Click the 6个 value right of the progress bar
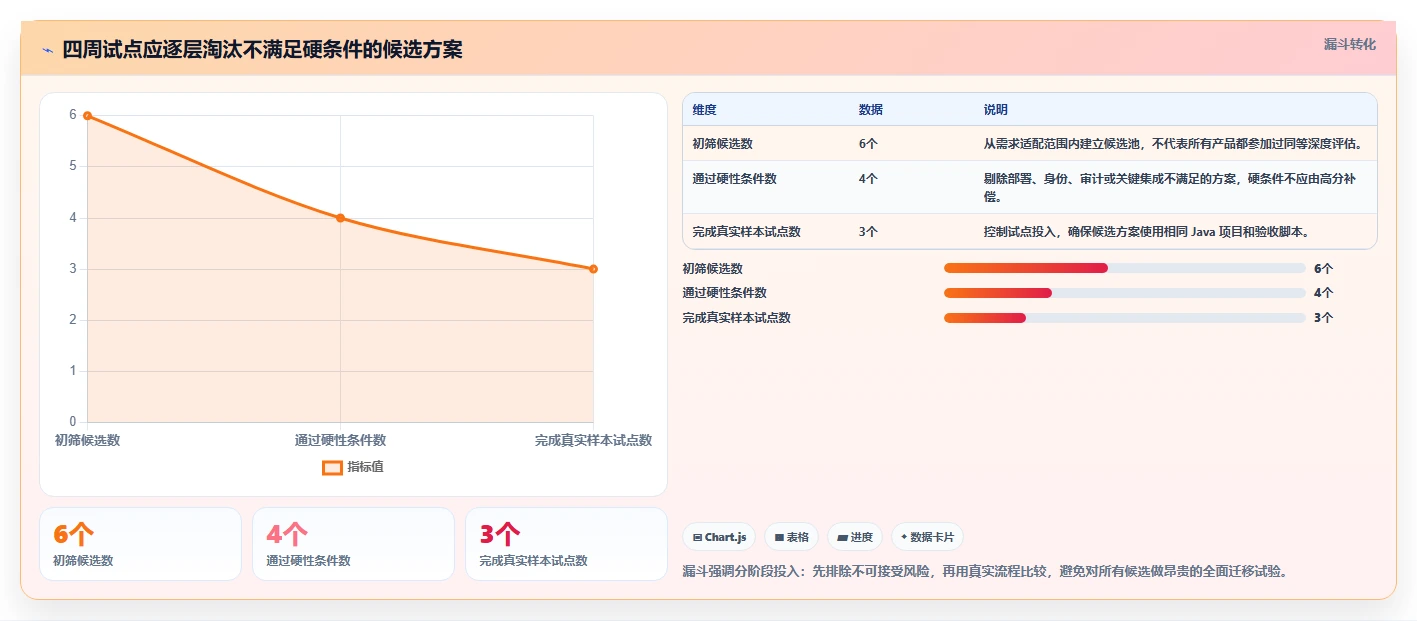This screenshot has width=1417, height=621. 1323,268
